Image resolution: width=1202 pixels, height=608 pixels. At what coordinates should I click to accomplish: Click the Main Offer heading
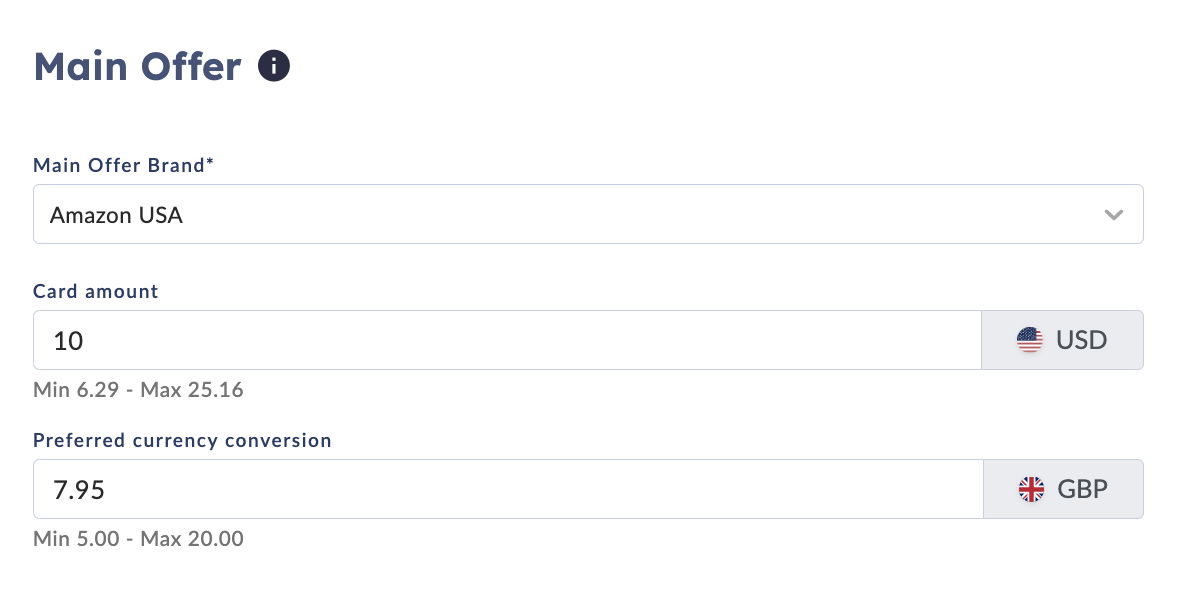point(138,67)
